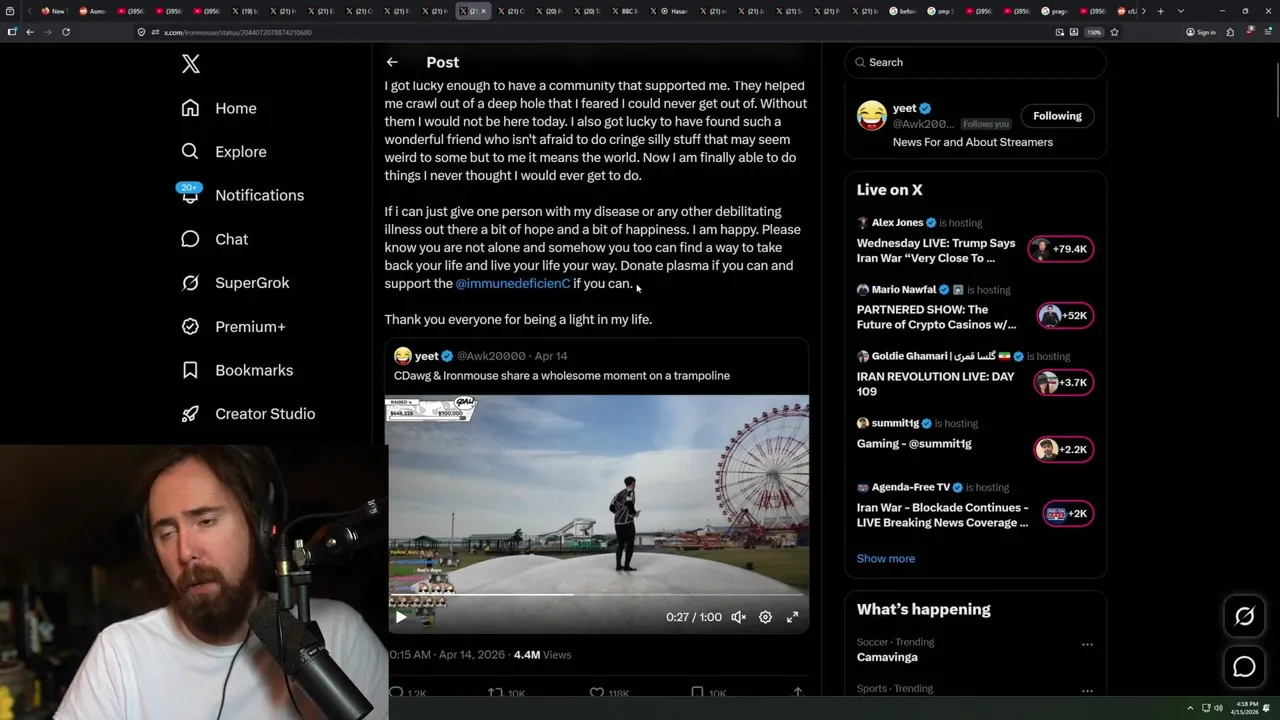Open a new browser tab with plus
This screenshot has width=1280, height=720.
pyautogui.click(x=1161, y=11)
